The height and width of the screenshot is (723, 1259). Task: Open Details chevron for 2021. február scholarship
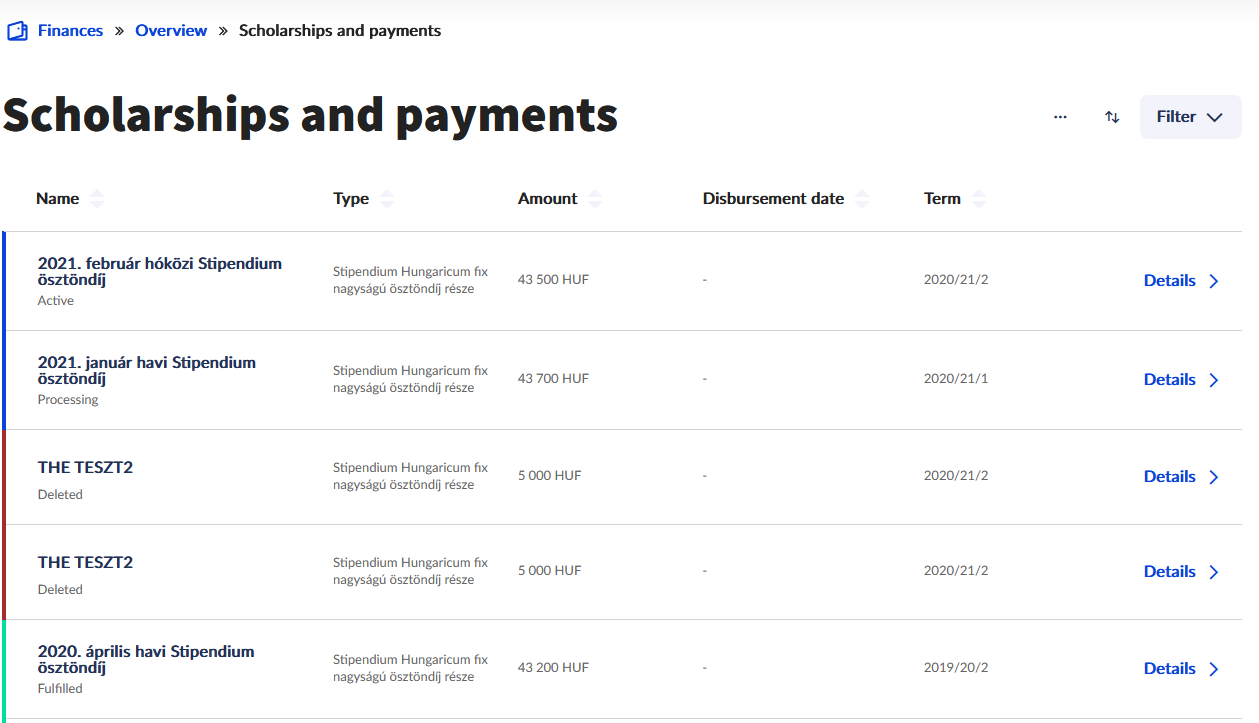(x=1214, y=281)
